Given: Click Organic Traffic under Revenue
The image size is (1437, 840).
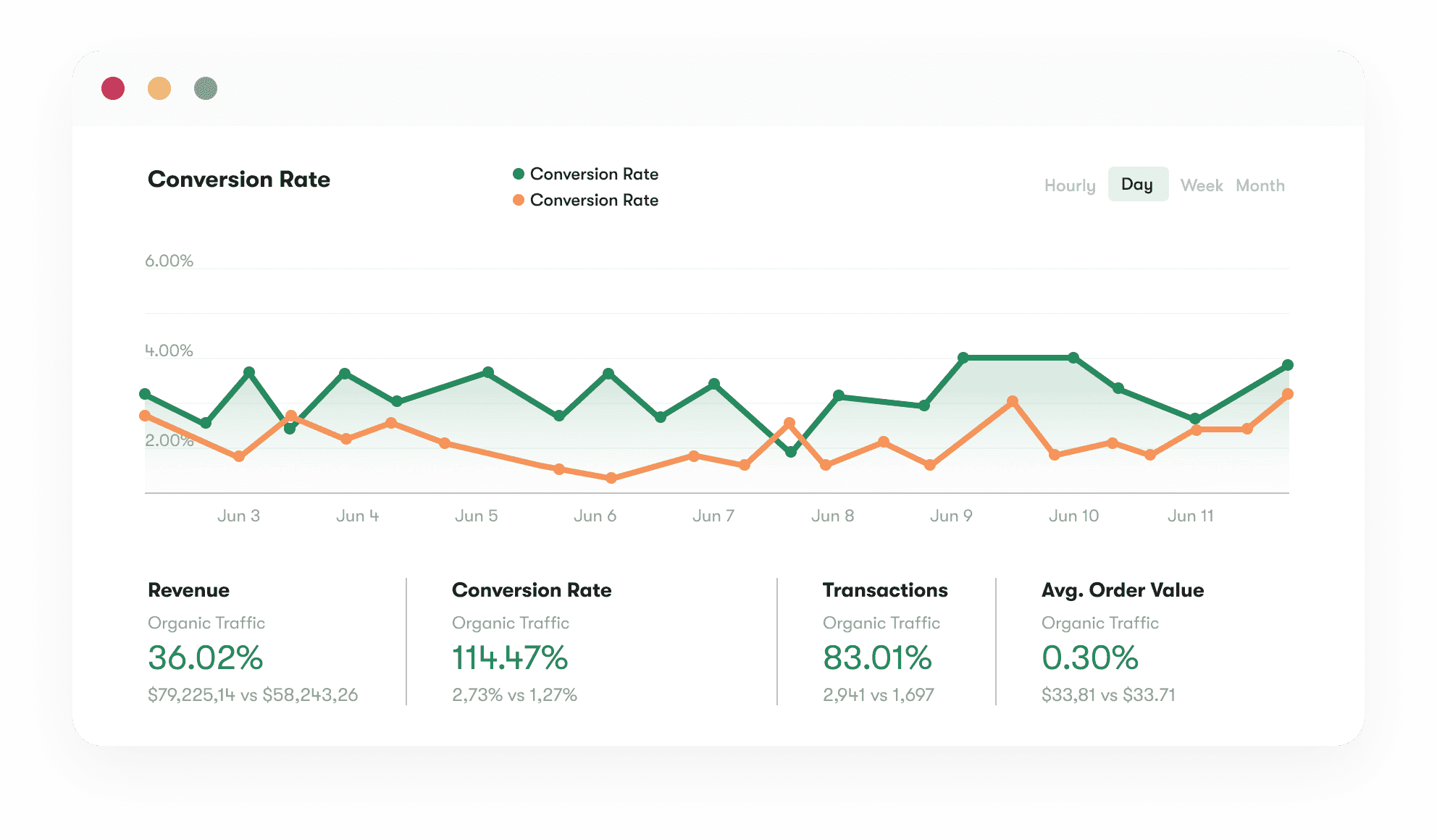Looking at the screenshot, I should coord(206,623).
